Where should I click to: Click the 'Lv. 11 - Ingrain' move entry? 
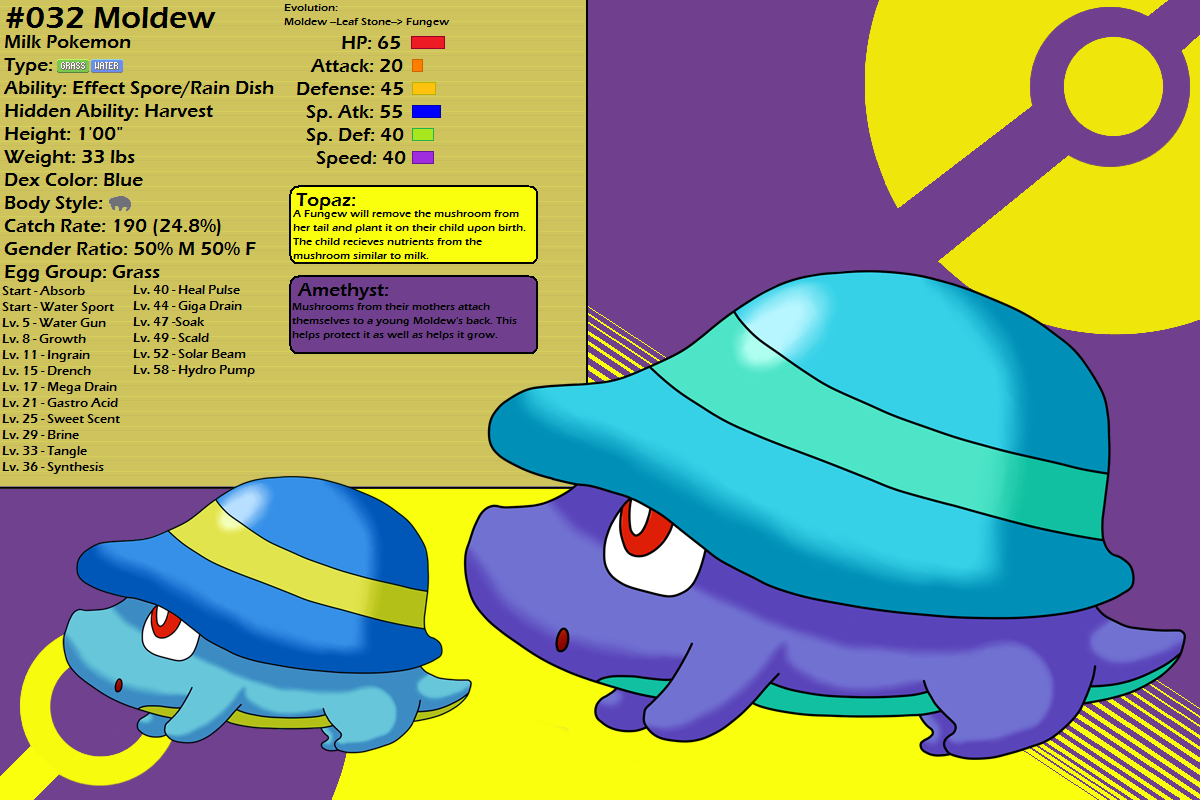point(46,354)
